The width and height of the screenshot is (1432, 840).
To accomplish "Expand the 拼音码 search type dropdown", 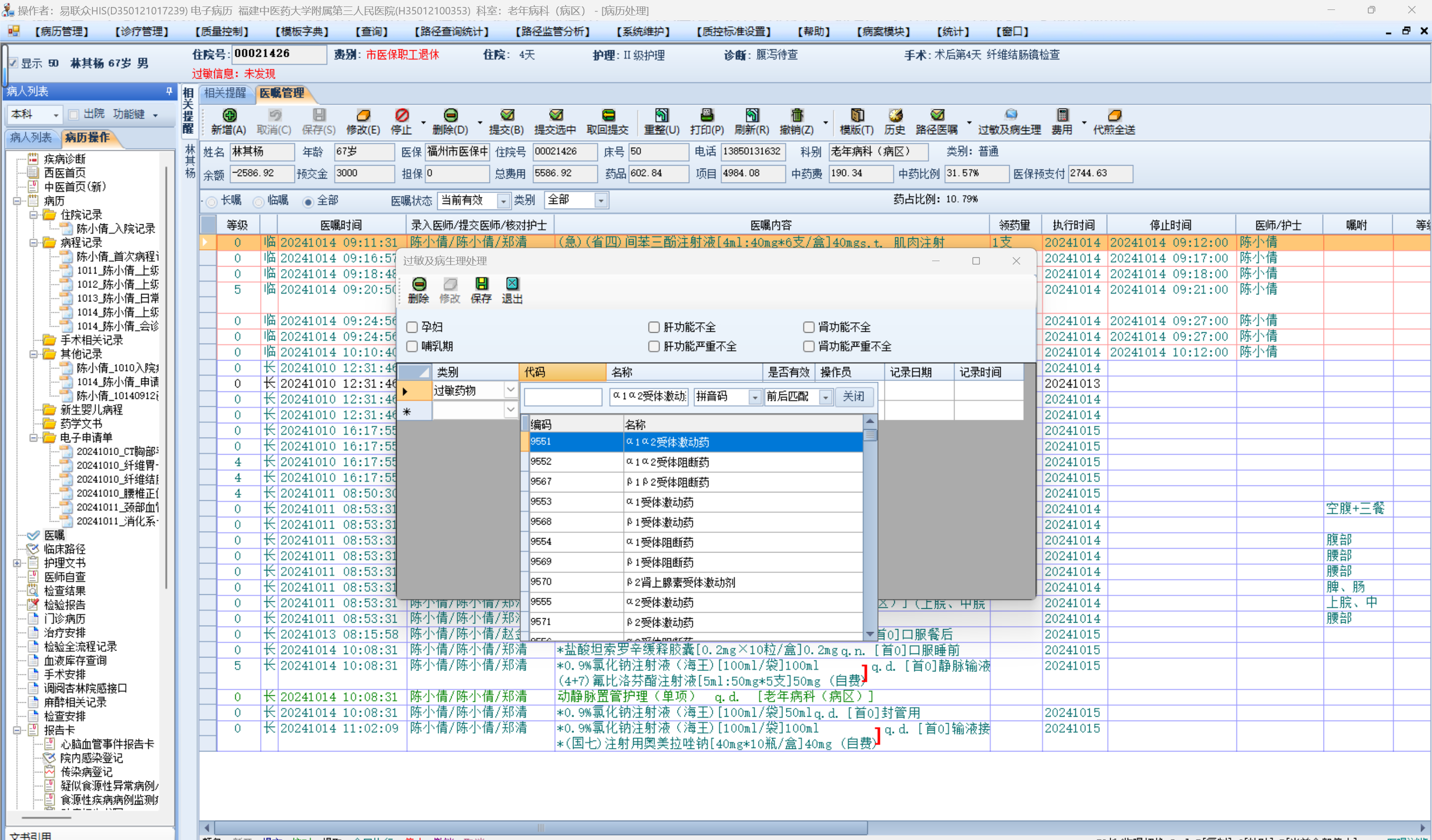I will coord(755,397).
